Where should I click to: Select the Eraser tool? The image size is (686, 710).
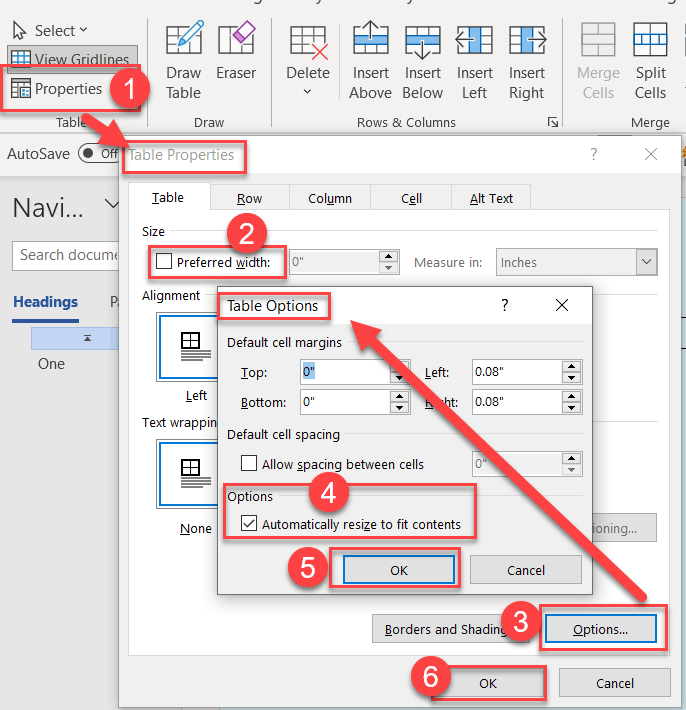coord(236,51)
